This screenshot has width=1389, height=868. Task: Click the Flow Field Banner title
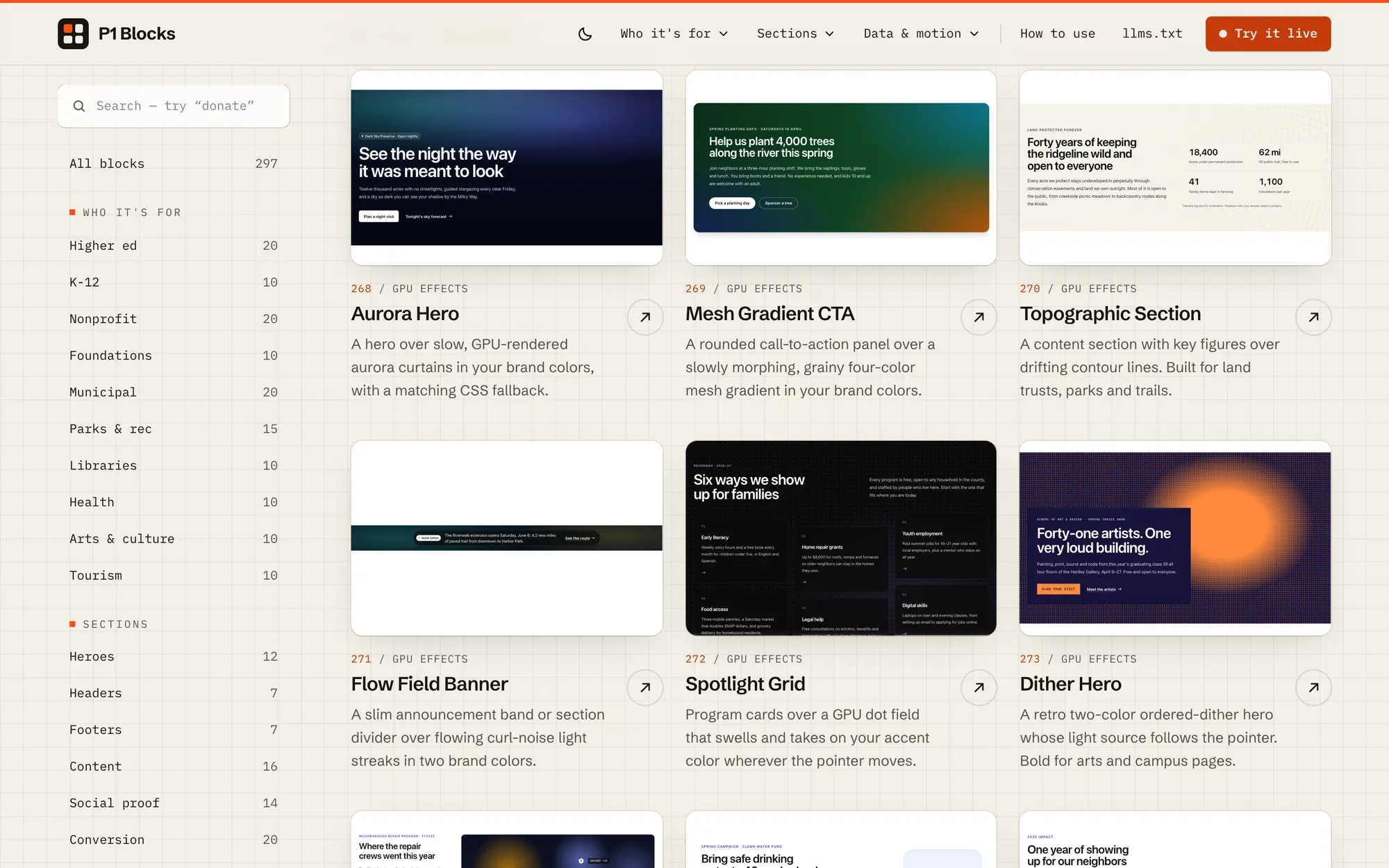(x=429, y=684)
